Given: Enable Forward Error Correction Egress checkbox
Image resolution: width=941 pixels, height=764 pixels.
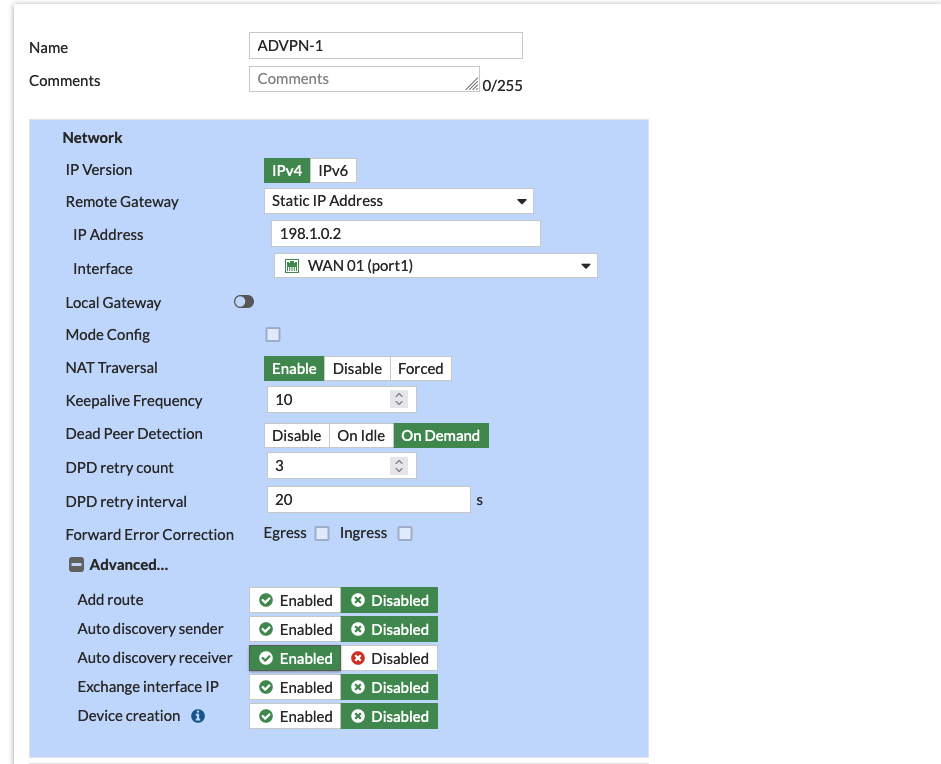Looking at the screenshot, I should click(322, 534).
